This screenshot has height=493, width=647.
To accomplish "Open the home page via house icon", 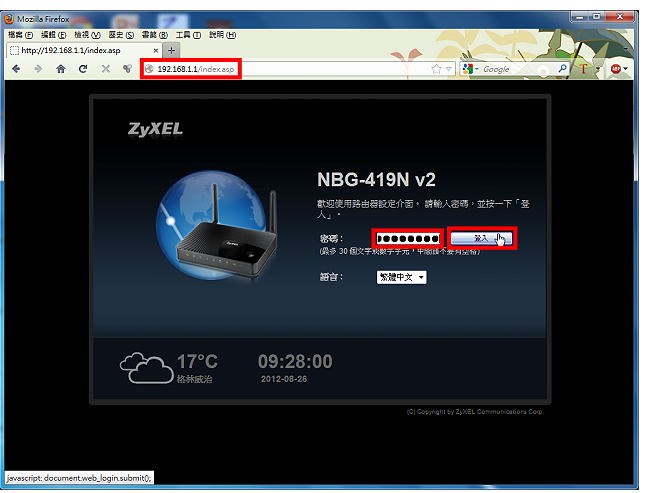I will (x=61, y=69).
